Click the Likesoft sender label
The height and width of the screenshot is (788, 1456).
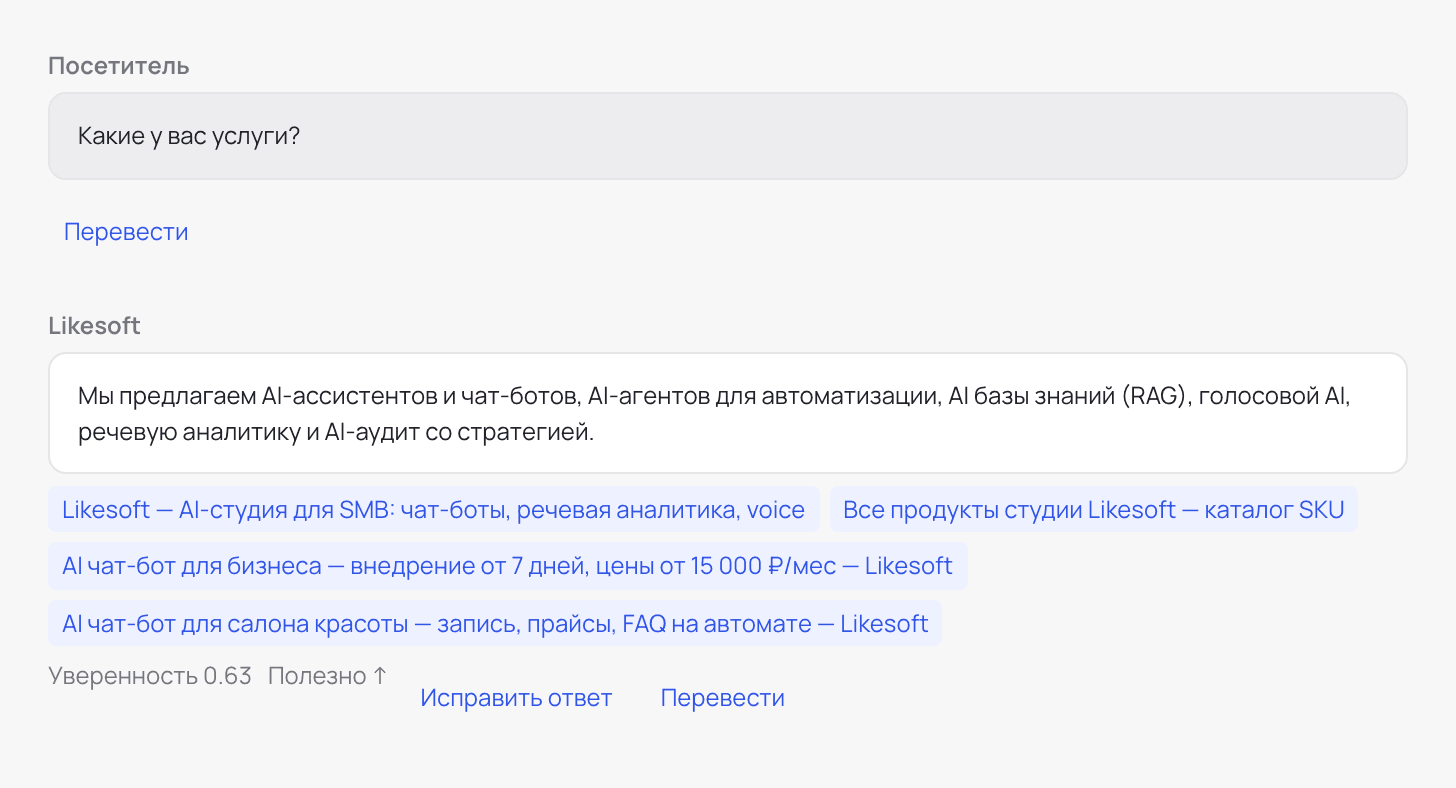click(95, 325)
